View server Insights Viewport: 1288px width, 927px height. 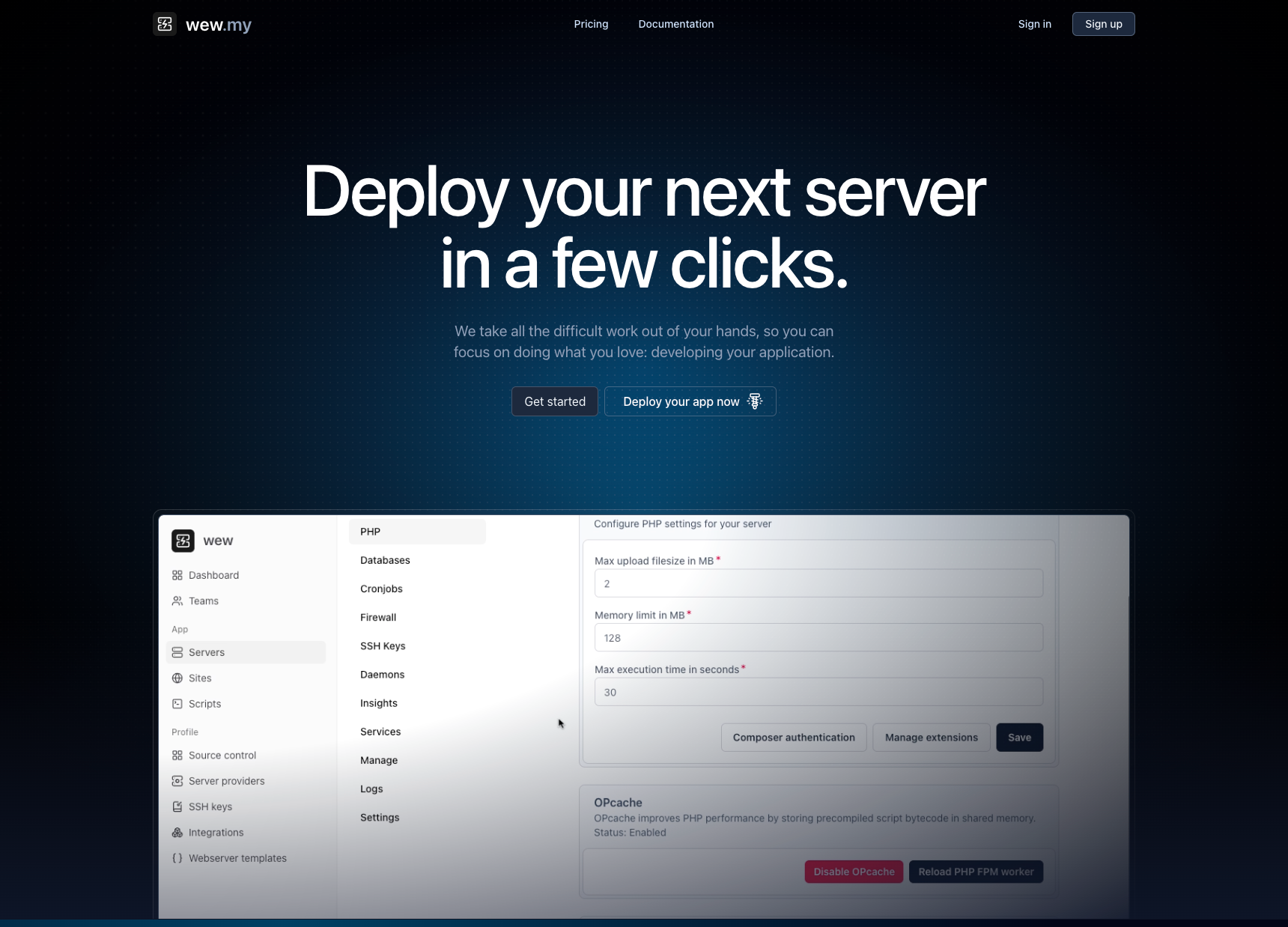[379, 703]
